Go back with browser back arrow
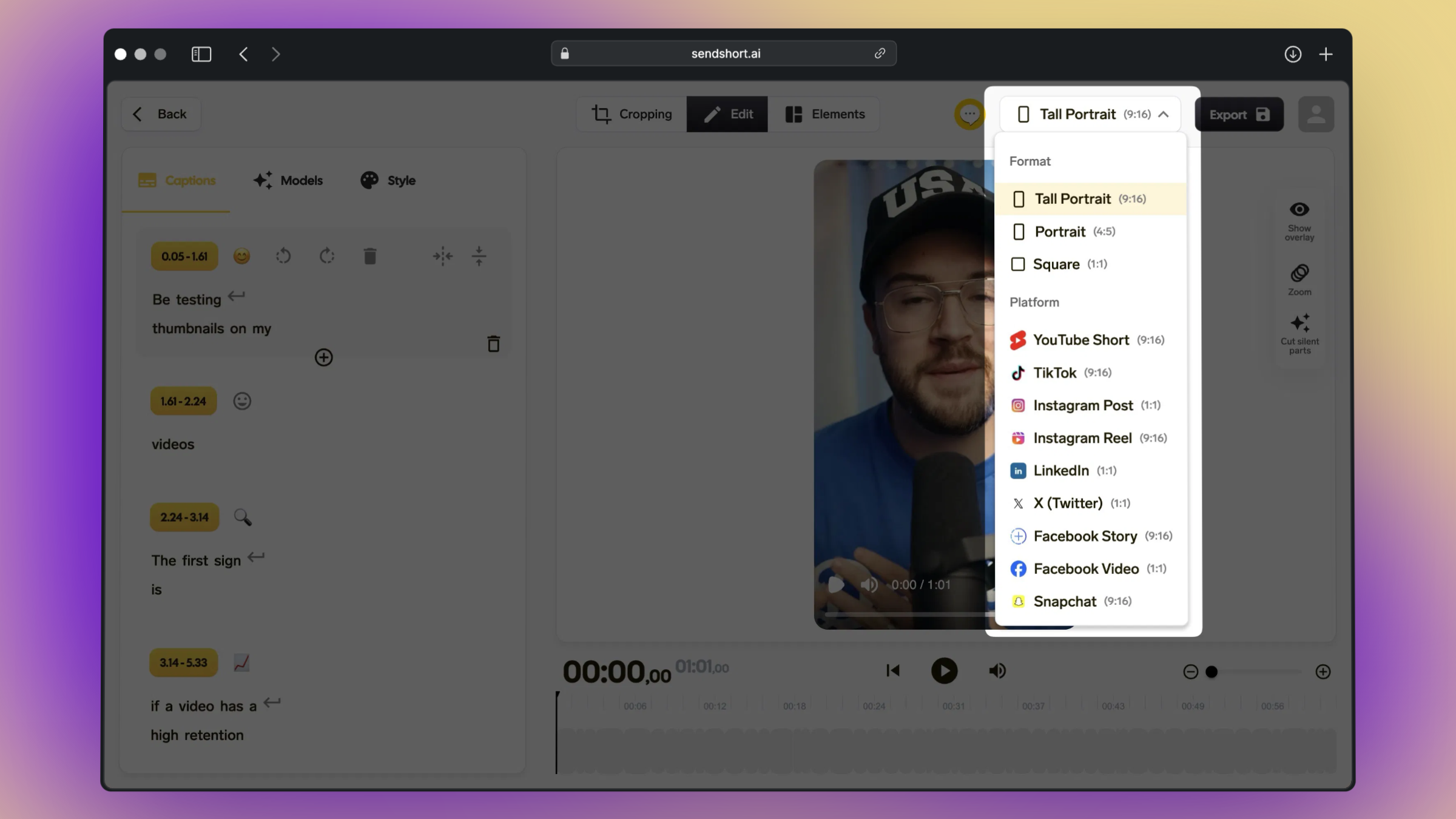 point(243,54)
